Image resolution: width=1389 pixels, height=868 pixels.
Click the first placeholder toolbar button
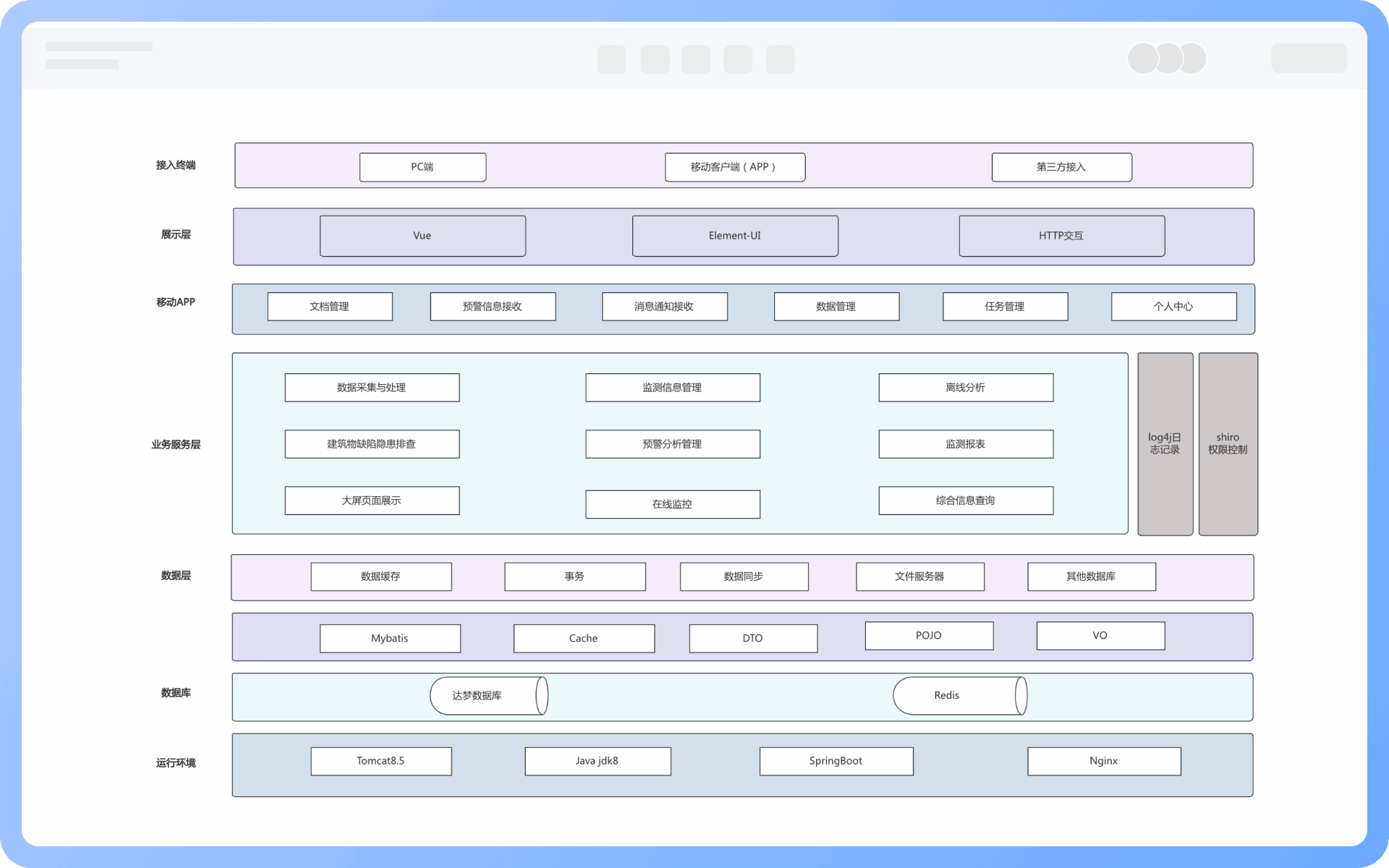(611, 59)
